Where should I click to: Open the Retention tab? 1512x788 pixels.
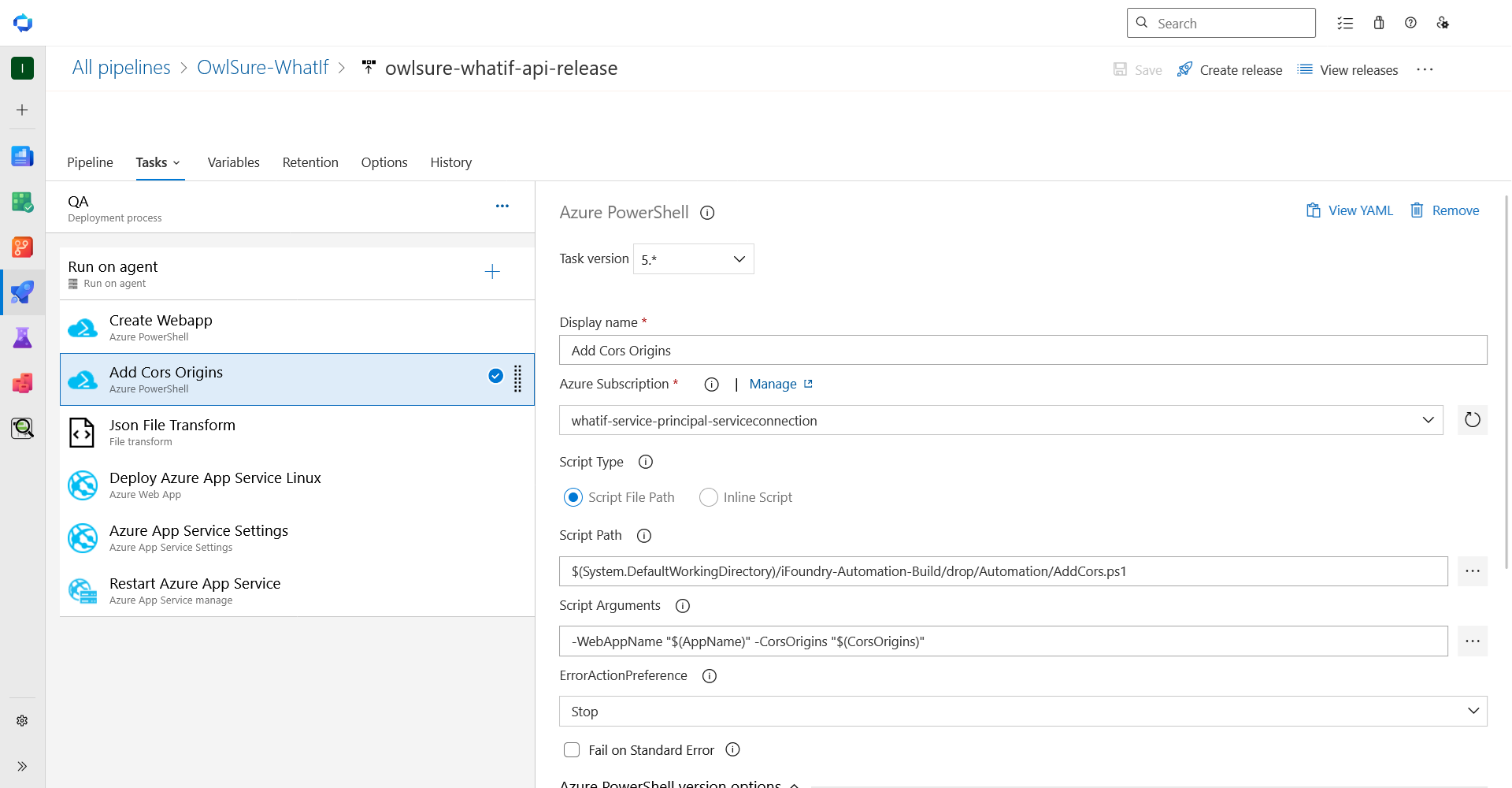click(x=310, y=162)
